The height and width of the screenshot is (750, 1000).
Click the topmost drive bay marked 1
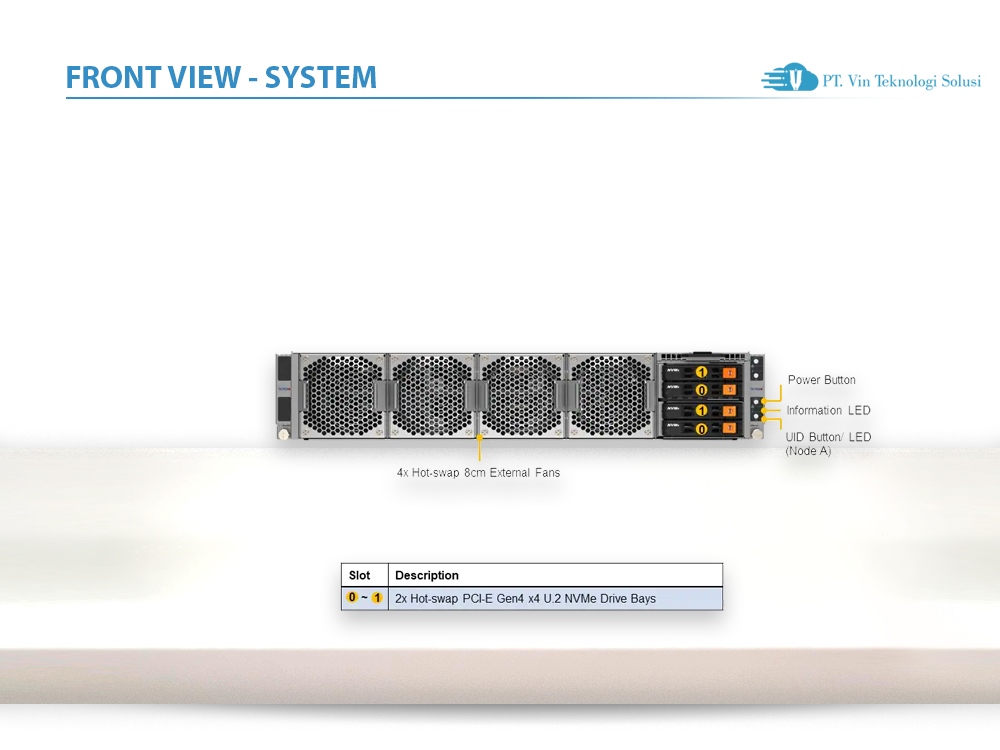[701, 372]
